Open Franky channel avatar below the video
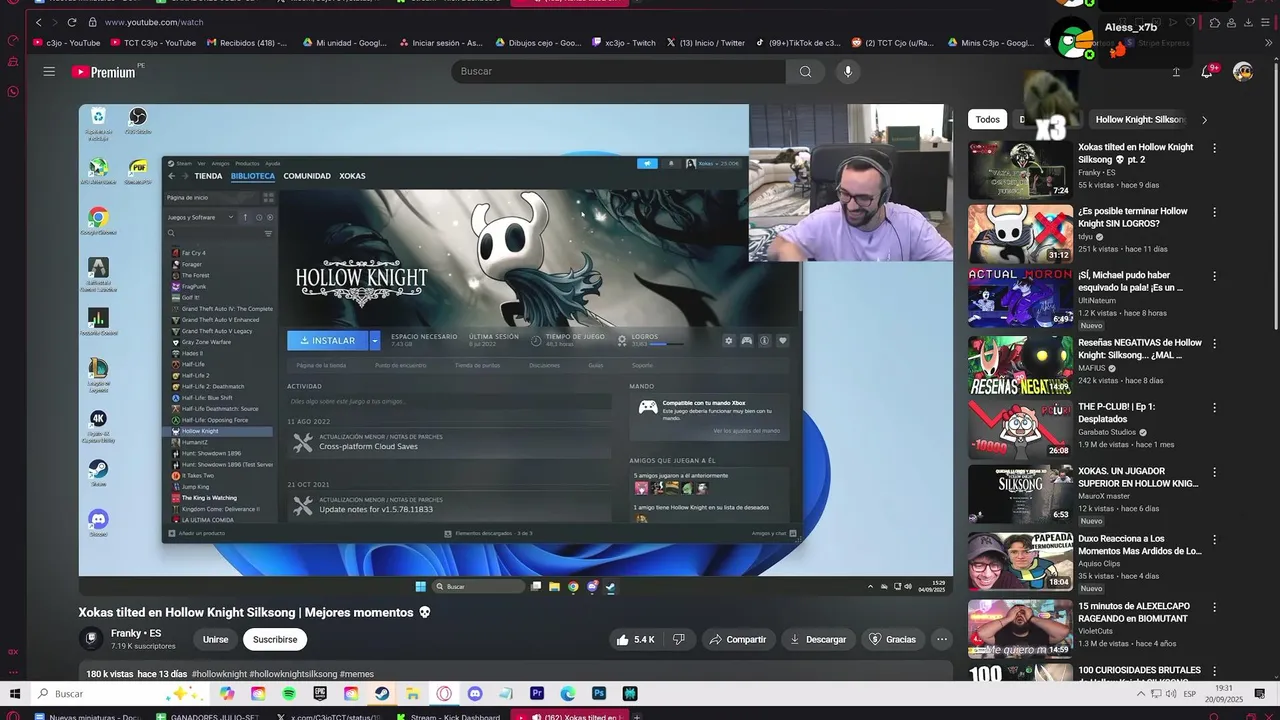This screenshot has width=1280, height=720. pyautogui.click(x=91, y=639)
